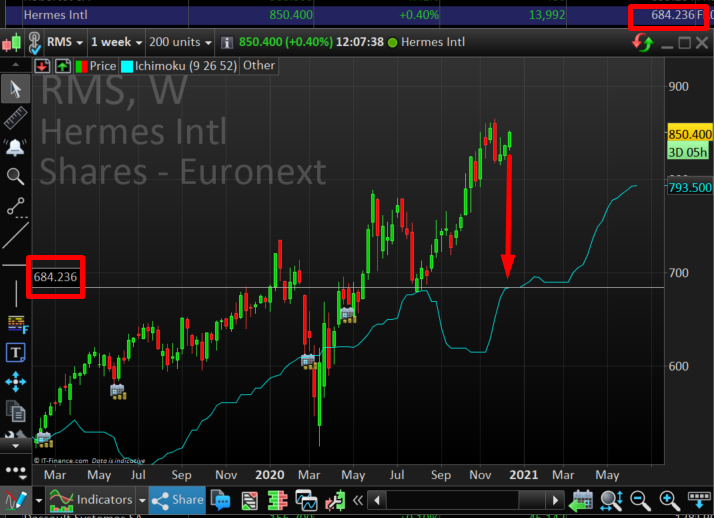This screenshot has height=518, width=714.
Task: Click the red down-arrow panel icon
Action: click(42, 66)
